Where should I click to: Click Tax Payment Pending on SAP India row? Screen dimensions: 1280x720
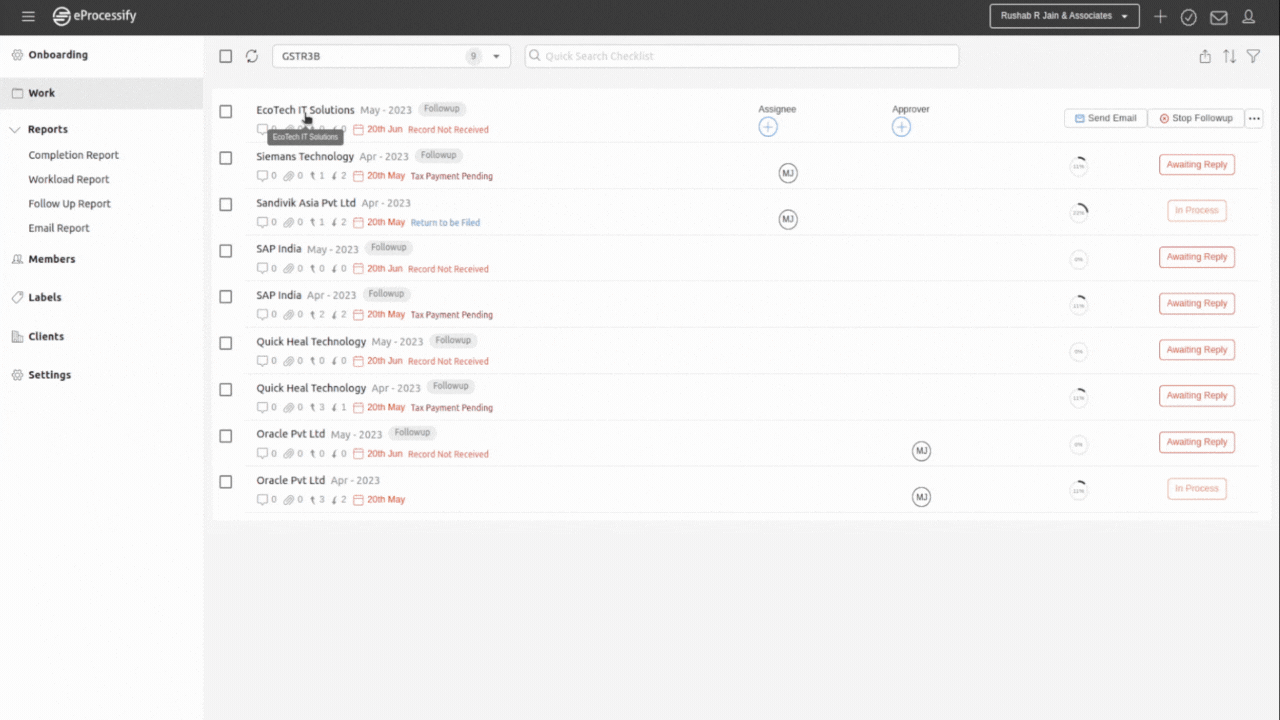(x=451, y=315)
